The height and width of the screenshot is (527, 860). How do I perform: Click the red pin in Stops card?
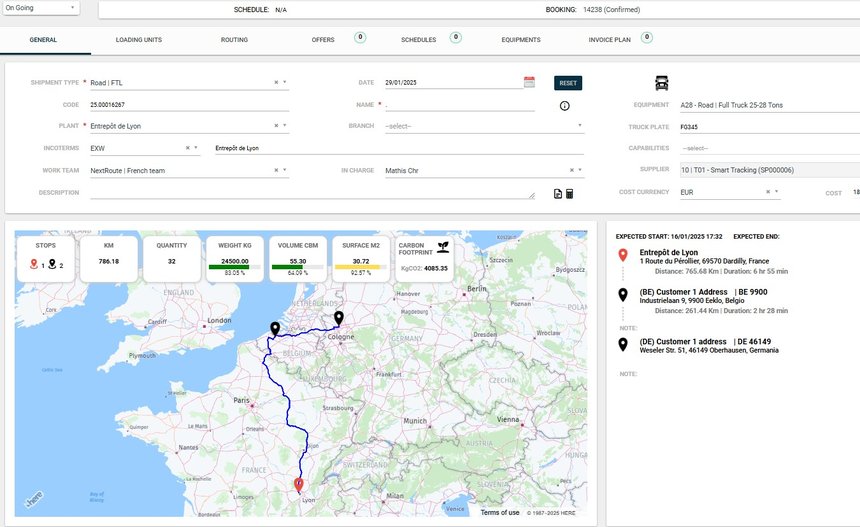click(34, 264)
